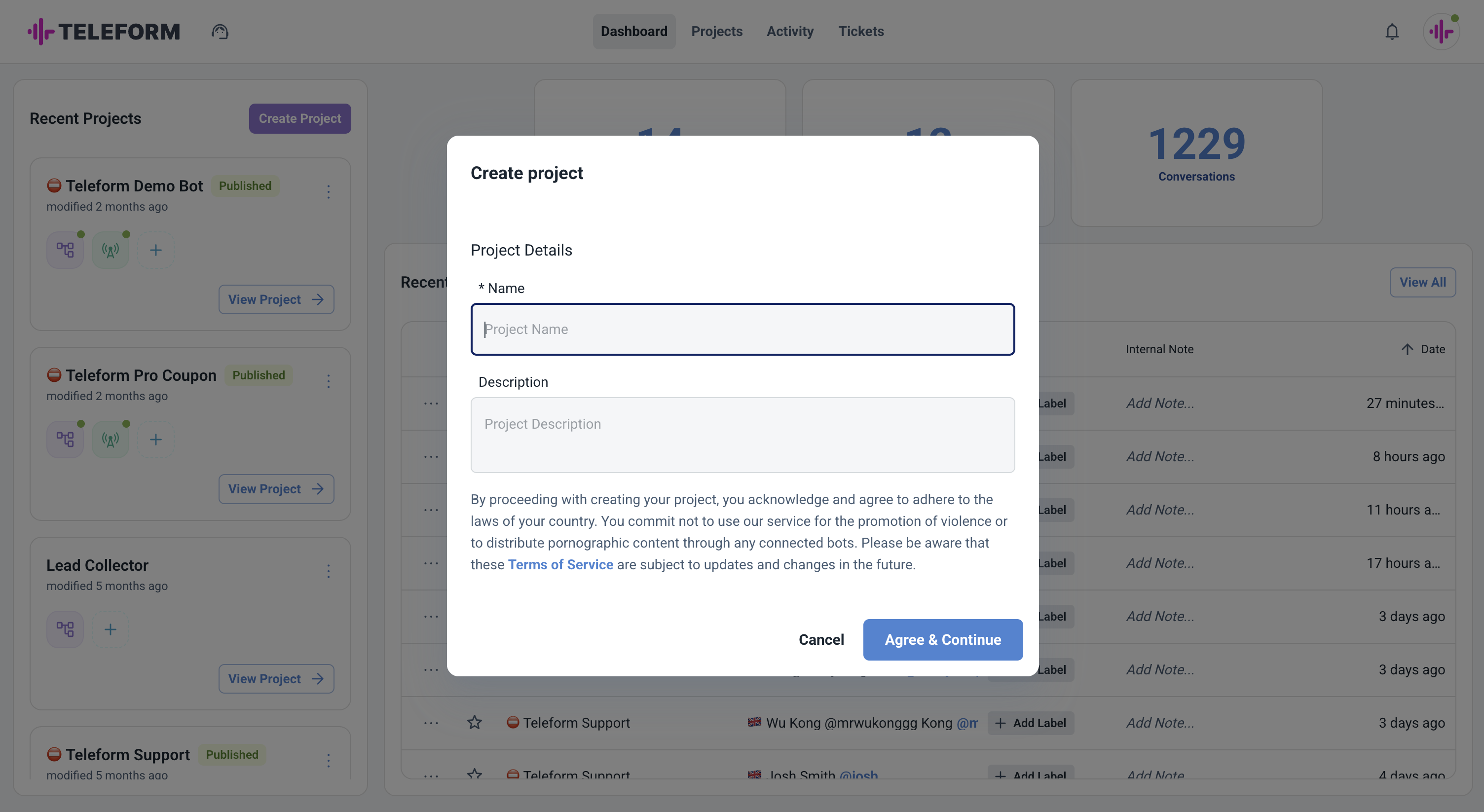This screenshot has width=1484, height=812.
Task: Open broadcast icon for Teleform Pro Coupon
Action: pyautogui.click(x=111, y=440)
